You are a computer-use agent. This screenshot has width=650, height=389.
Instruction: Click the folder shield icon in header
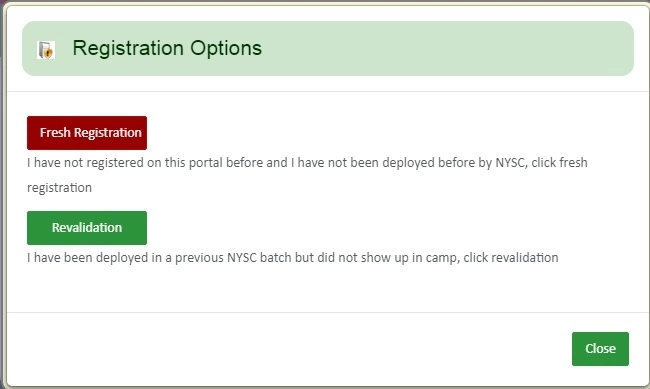(46, 50)
